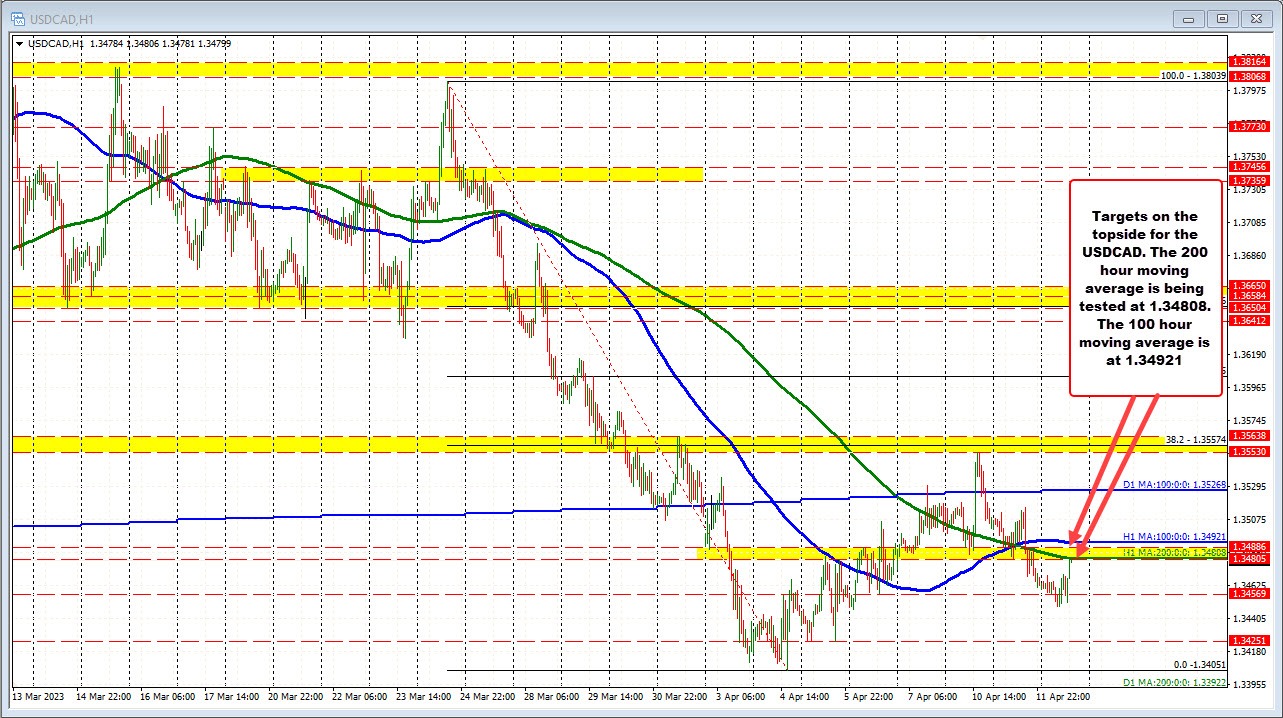Click the 23 Mar 14:00 time axis label
The height and width of the screenshot is (718, 1283).
(425, 695)
